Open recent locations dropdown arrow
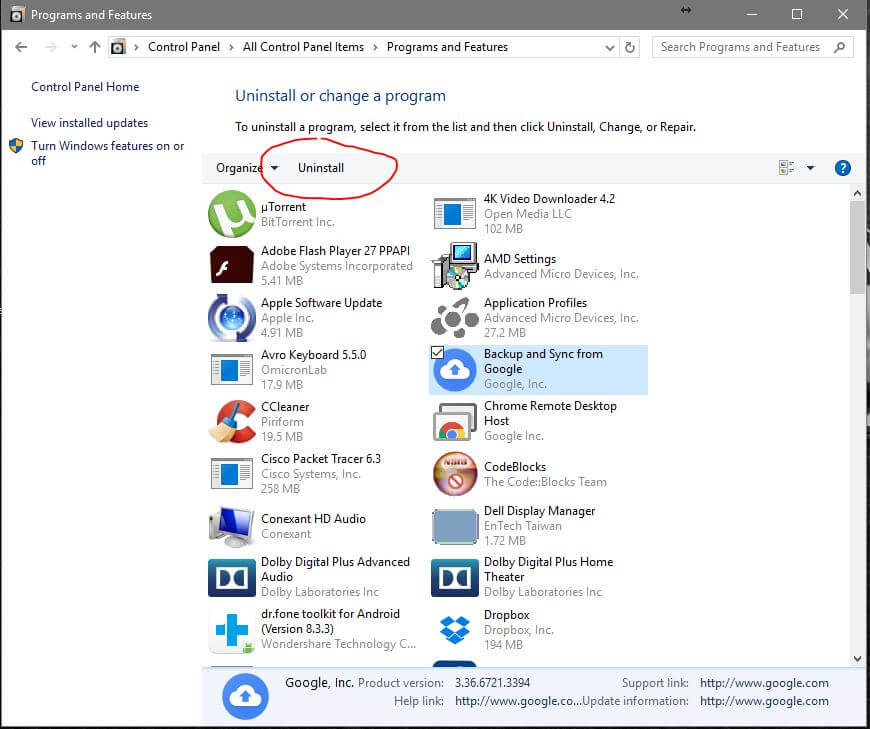This screenshot has width=870, height=729. pyautogui.click(x=74, y=47)
